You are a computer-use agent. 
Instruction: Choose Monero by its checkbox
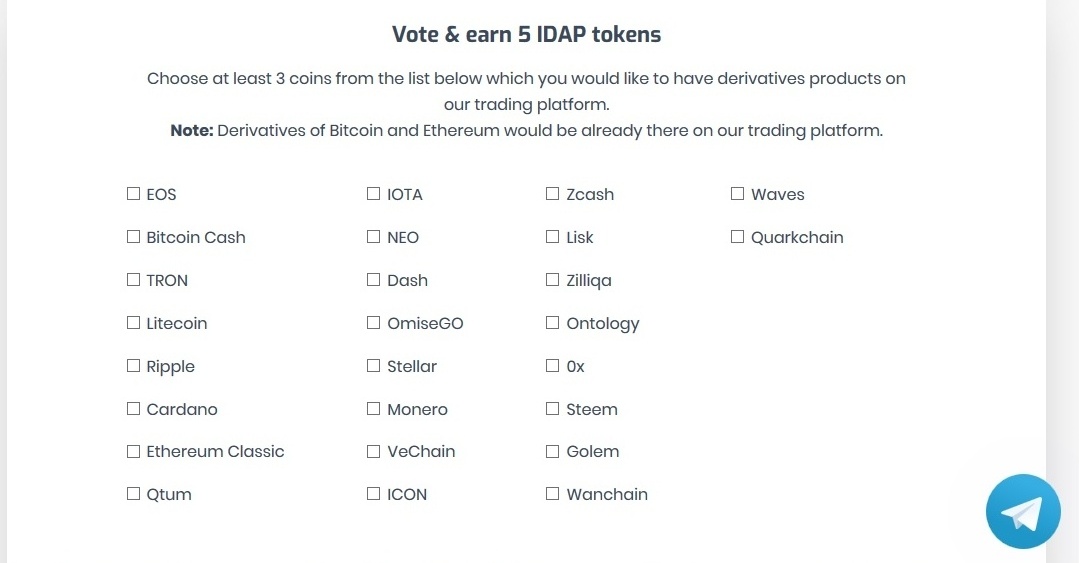click(x=374, y=409)
